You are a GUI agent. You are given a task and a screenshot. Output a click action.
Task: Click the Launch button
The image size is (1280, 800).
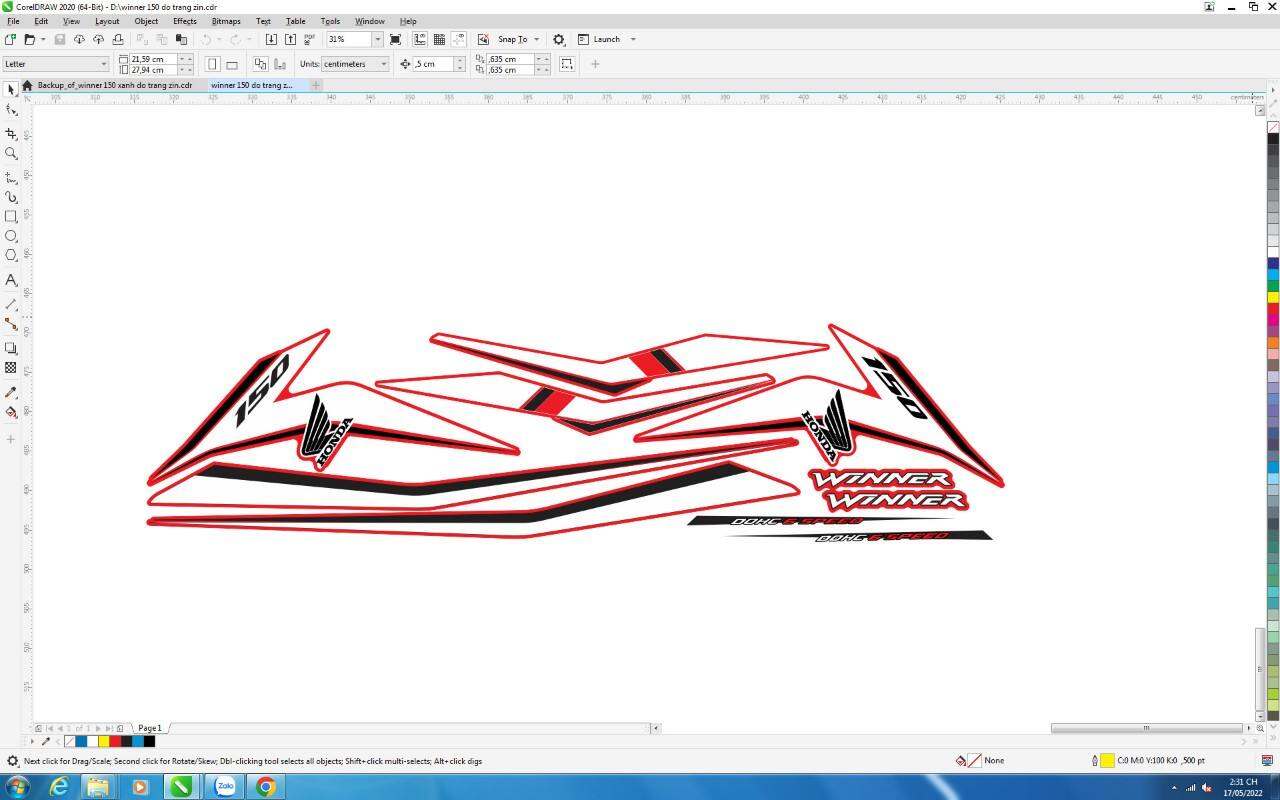coord(606,39)
